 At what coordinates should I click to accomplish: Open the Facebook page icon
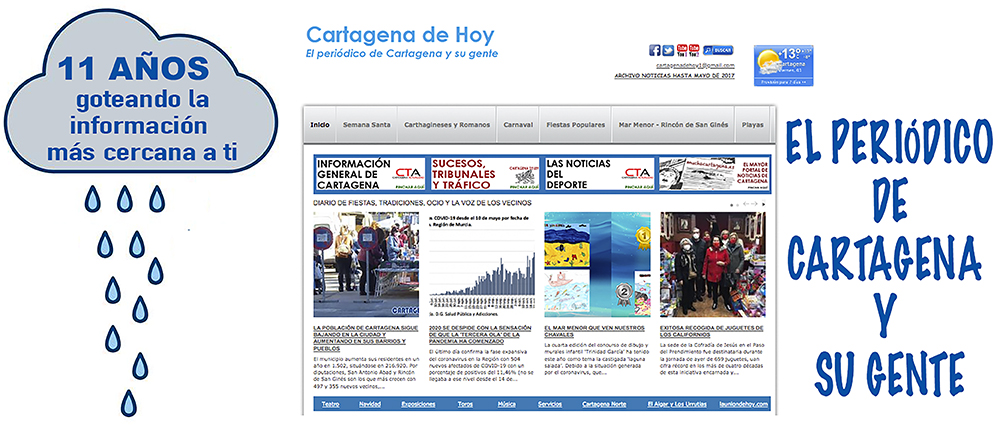[655, 50]
